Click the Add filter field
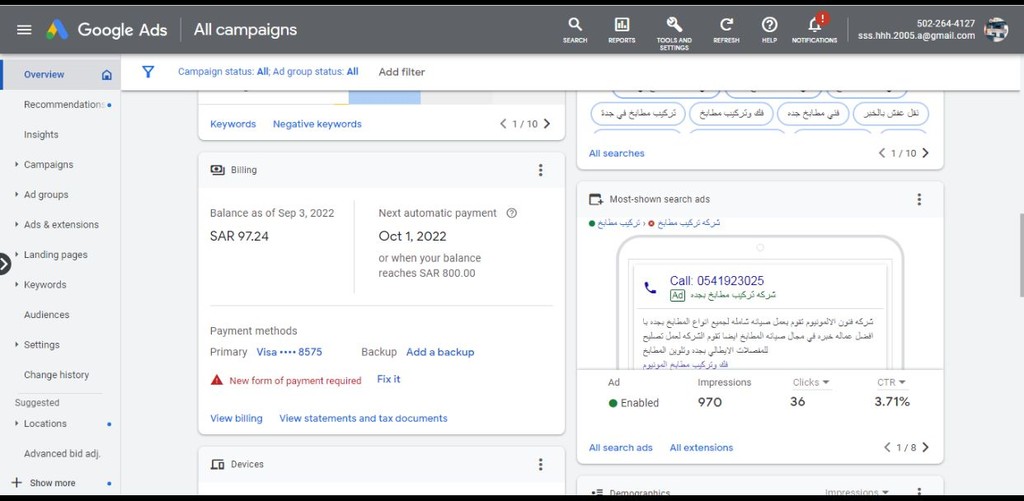 click(402, 72)
